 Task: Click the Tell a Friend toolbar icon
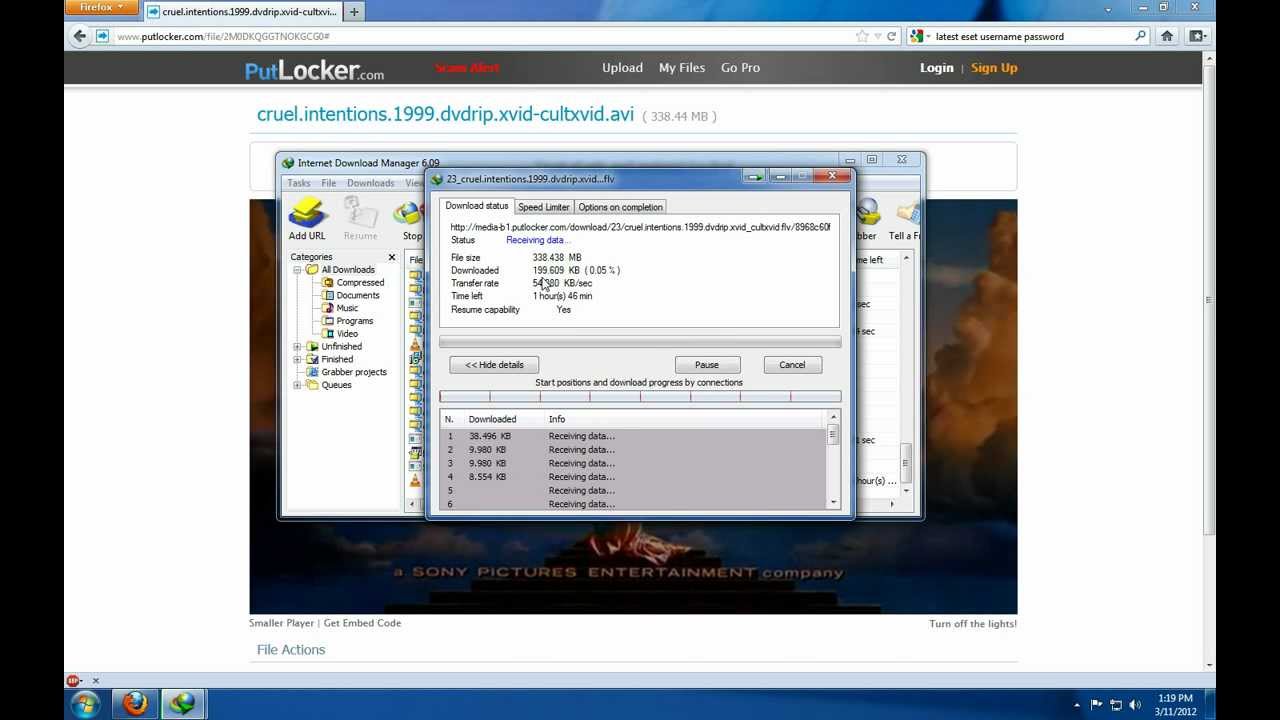pos(906,220)
